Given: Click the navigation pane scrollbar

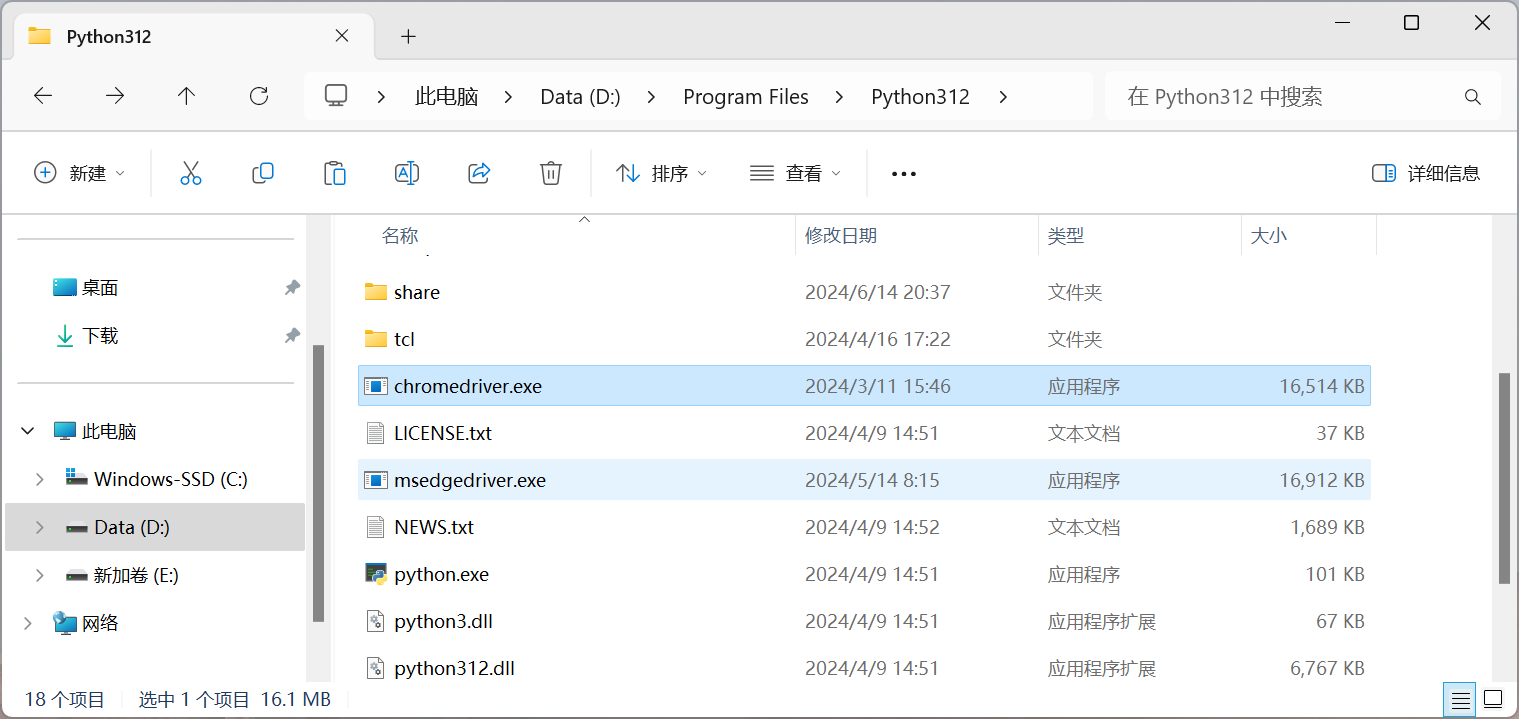Looking at the screenshot, I should tap(318, 483).
